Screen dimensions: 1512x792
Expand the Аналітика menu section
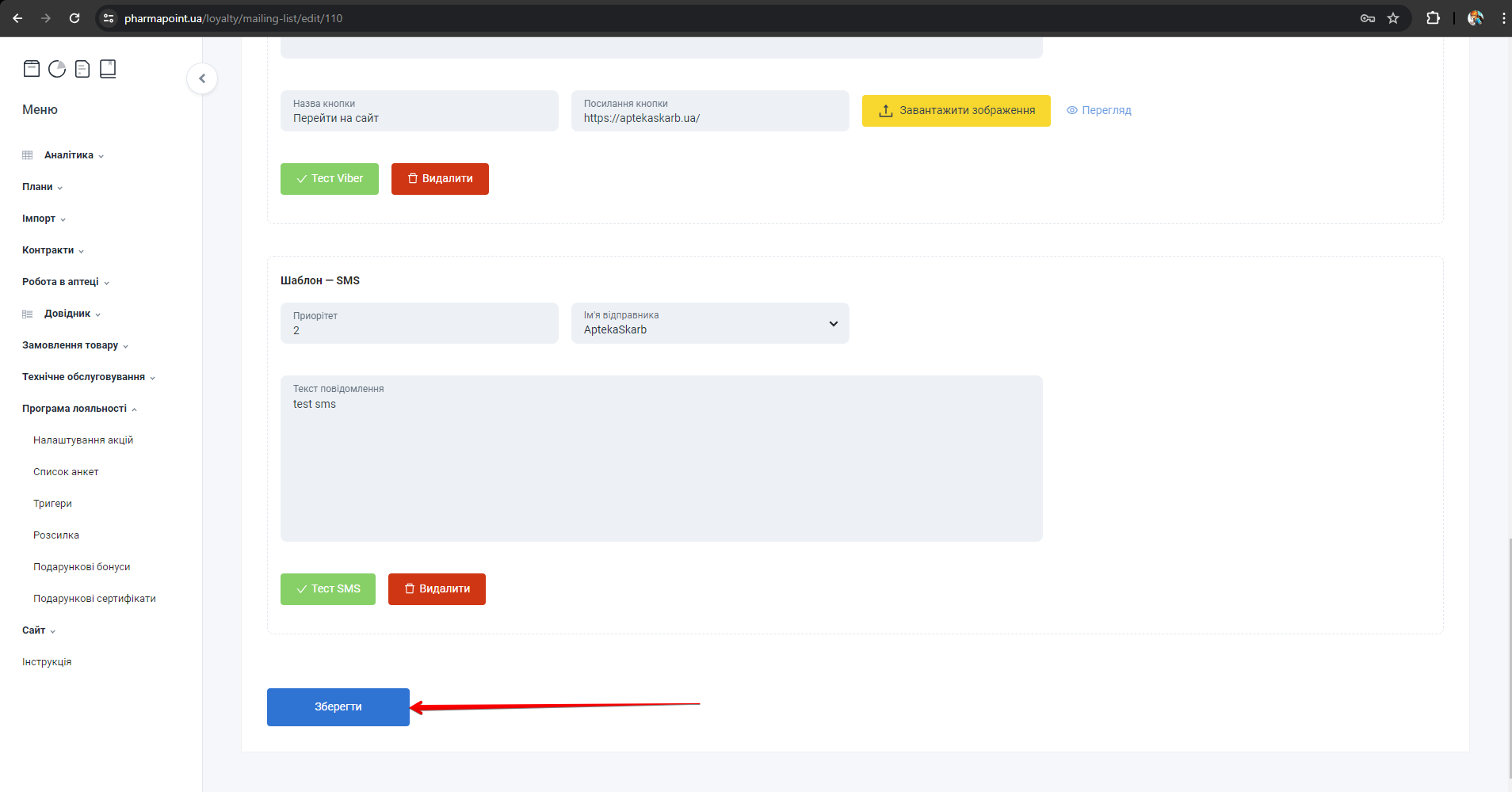pyautogui.click(x=69, y=155)
